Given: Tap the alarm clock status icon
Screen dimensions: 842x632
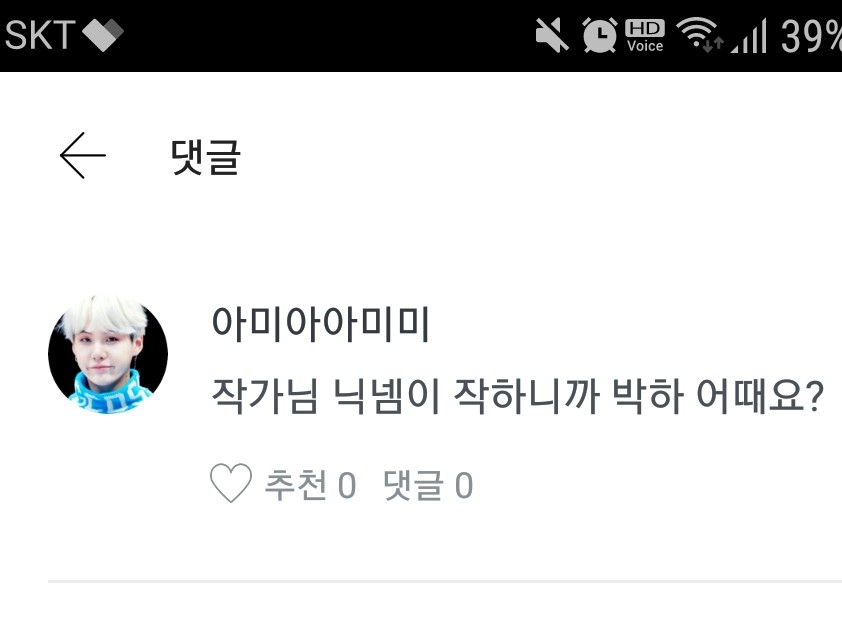Looking at the screenshot, I should (x=600, y=35).
